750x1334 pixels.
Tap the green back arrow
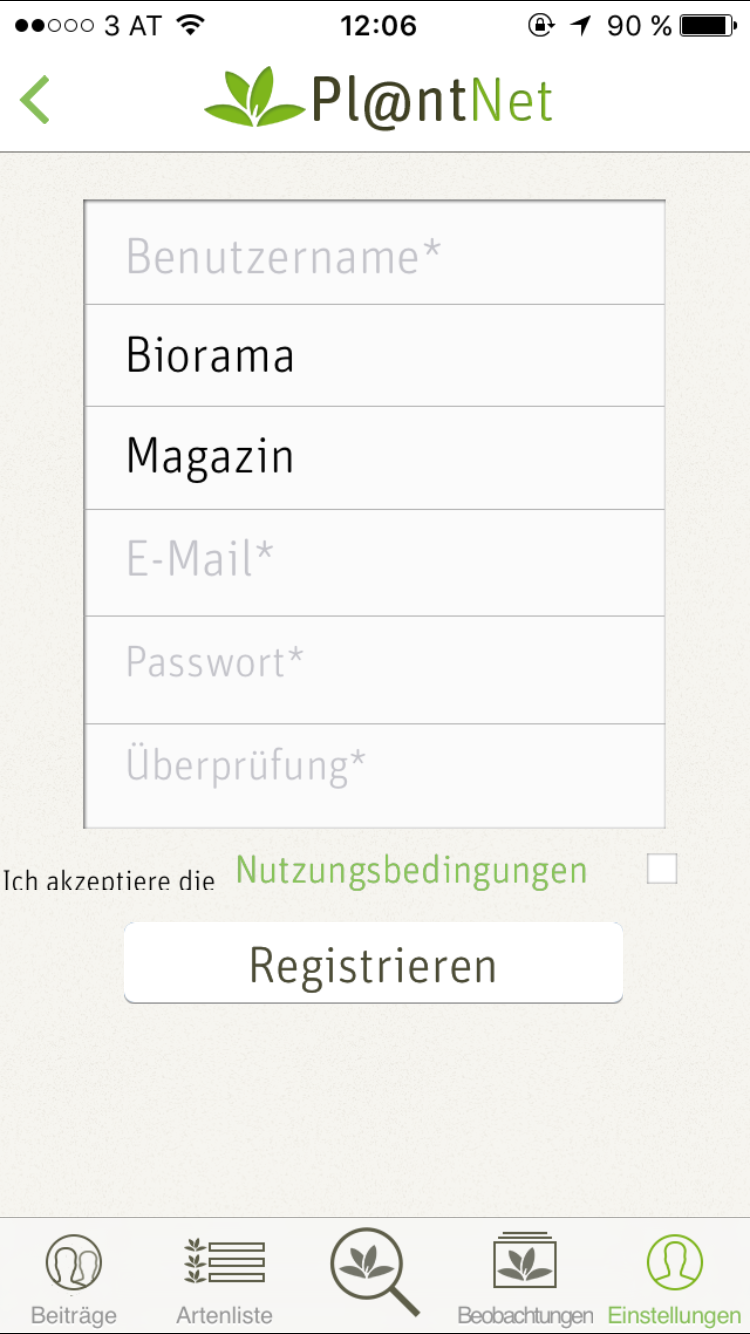pyautogui.click(x=35, y=100)
